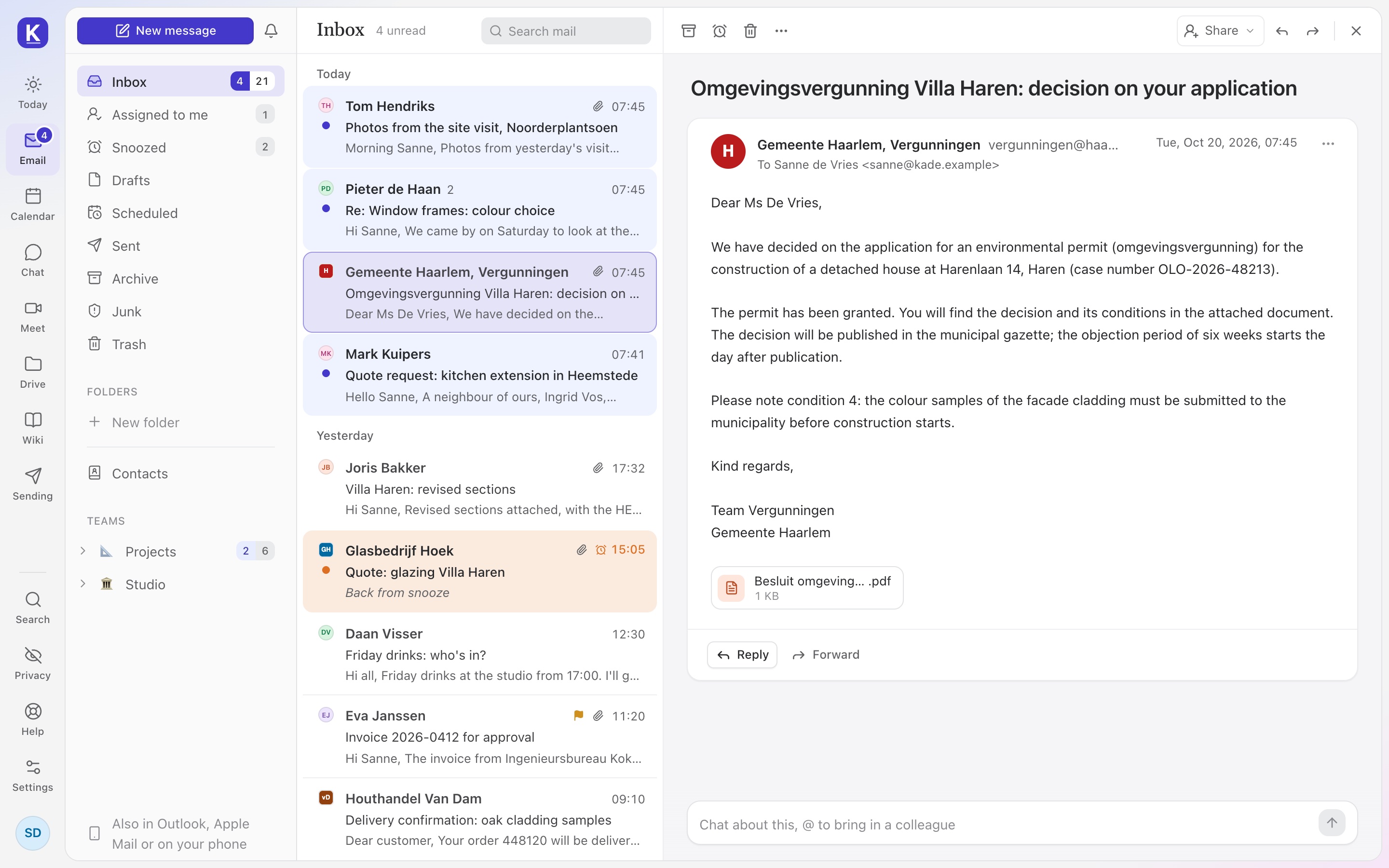Image resolution: width=1389 pixels, height=868 pixels.
Task: Click unread dot on Tom Hendriks email
Action: pos(326,125)
